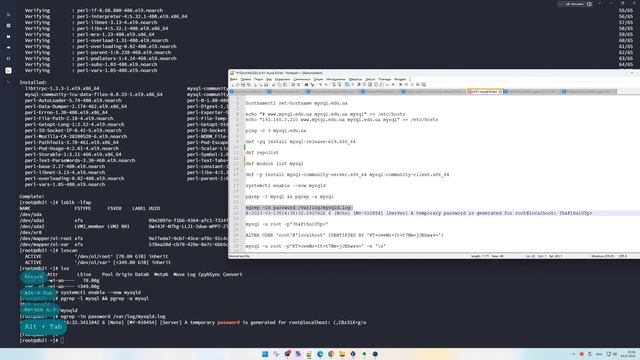Click the terminal command prompt cursor
This screenshot has height=360, width=640.
pyautogui.click(x=62, y=340)
